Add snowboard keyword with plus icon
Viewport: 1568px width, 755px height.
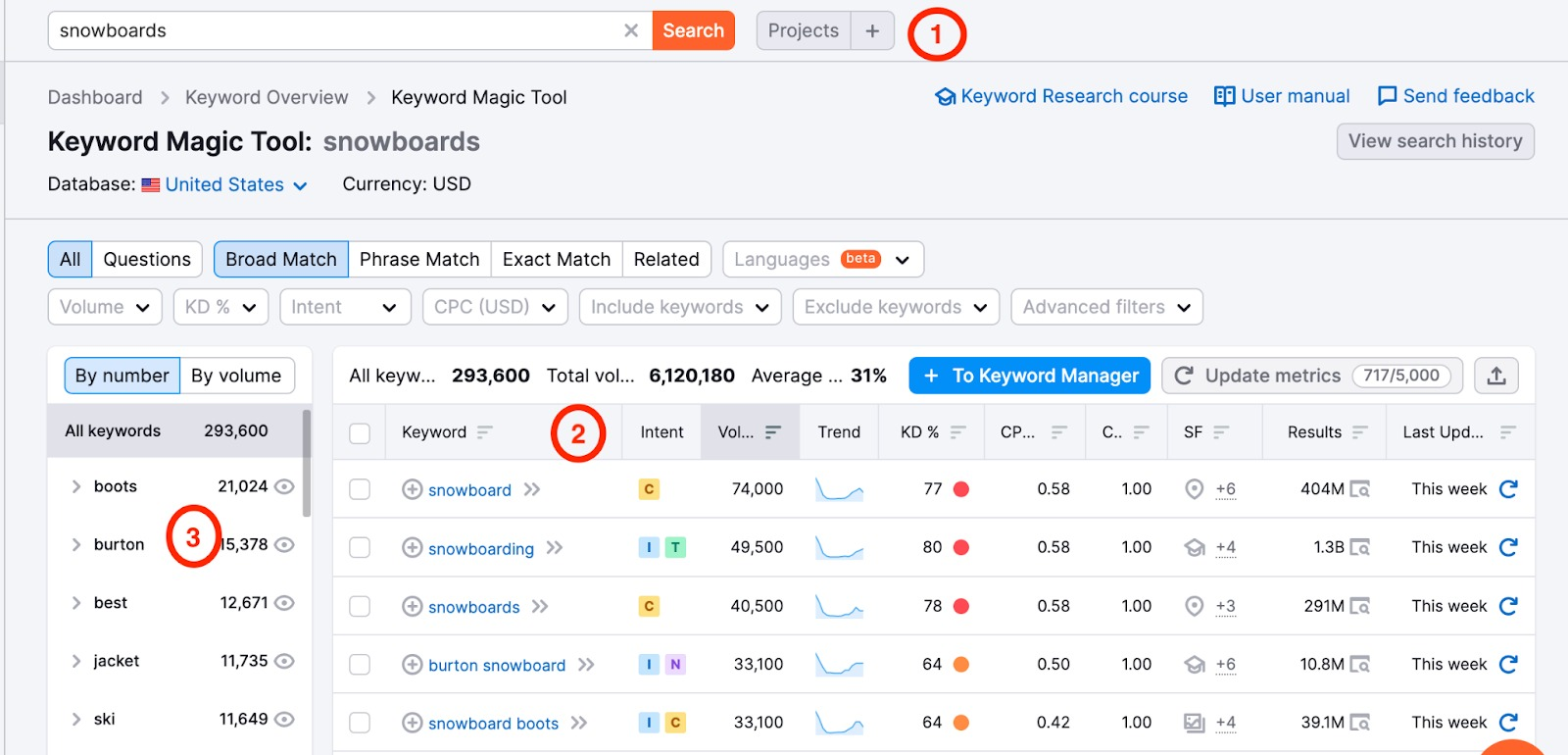tap(413, 489)
